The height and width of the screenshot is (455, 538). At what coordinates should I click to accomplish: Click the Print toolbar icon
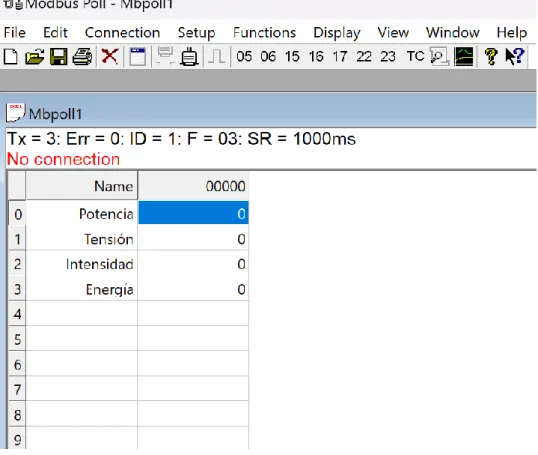82,56
